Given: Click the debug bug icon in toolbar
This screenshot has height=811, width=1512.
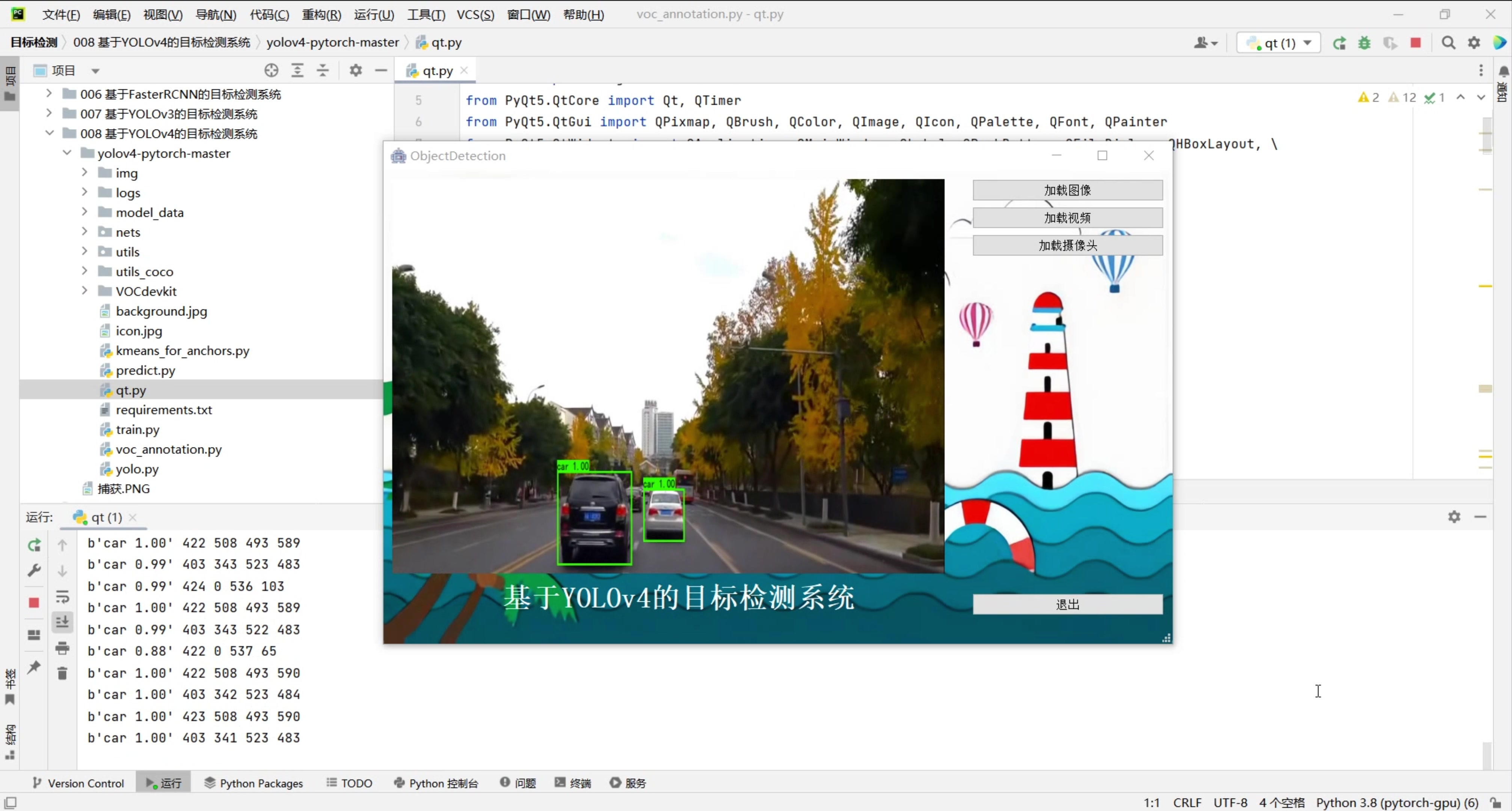Looking at the screenshot, I should 1364,43.
